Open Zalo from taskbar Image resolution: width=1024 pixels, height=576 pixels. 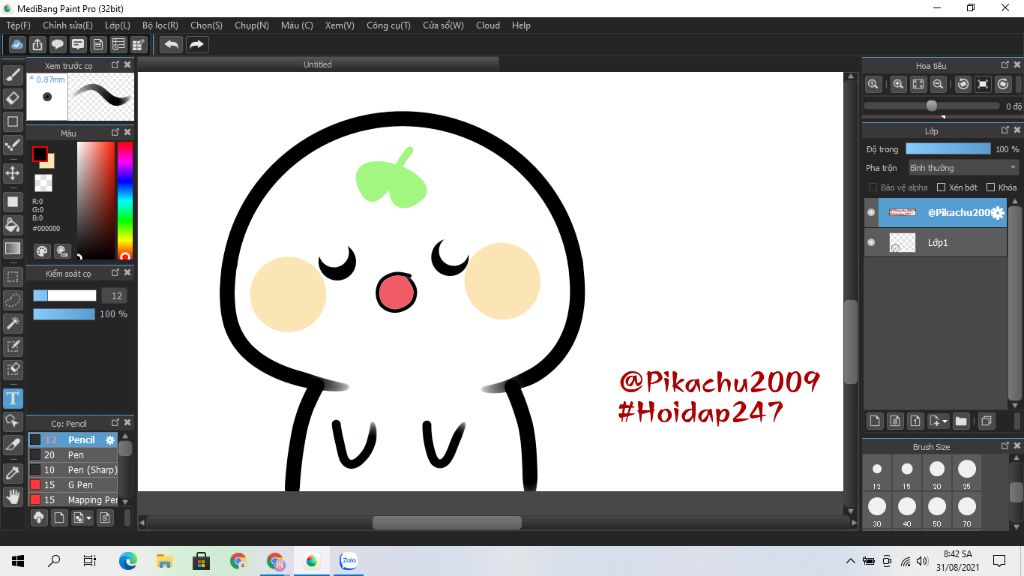(349, 561)
